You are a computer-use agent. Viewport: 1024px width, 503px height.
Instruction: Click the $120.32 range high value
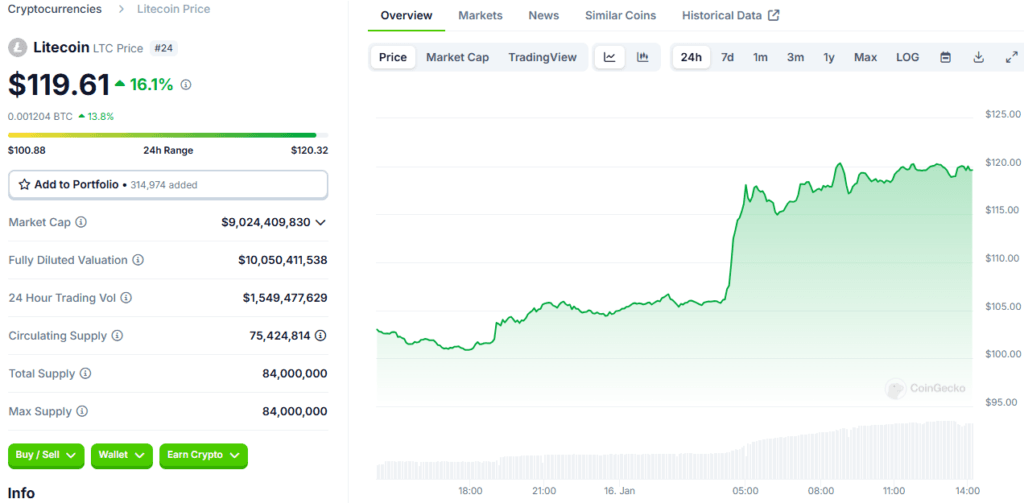pos(310,150)
